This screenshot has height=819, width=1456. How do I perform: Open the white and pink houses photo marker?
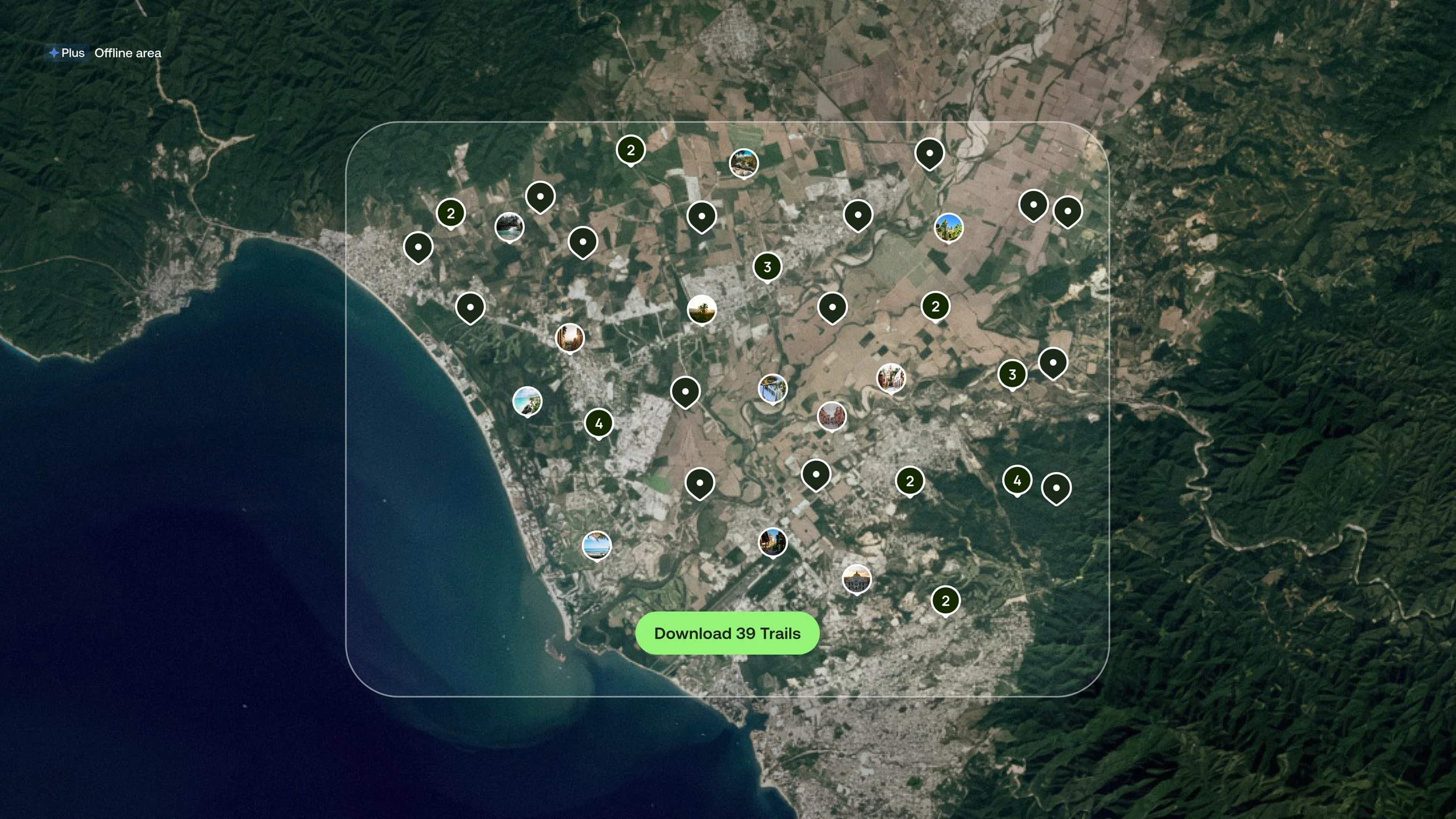[x=890, y=378]
